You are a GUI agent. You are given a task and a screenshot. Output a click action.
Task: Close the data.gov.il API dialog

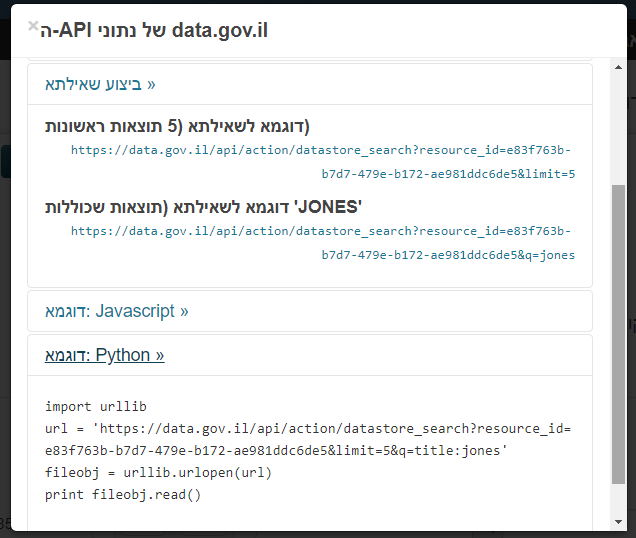pos(33,26)
